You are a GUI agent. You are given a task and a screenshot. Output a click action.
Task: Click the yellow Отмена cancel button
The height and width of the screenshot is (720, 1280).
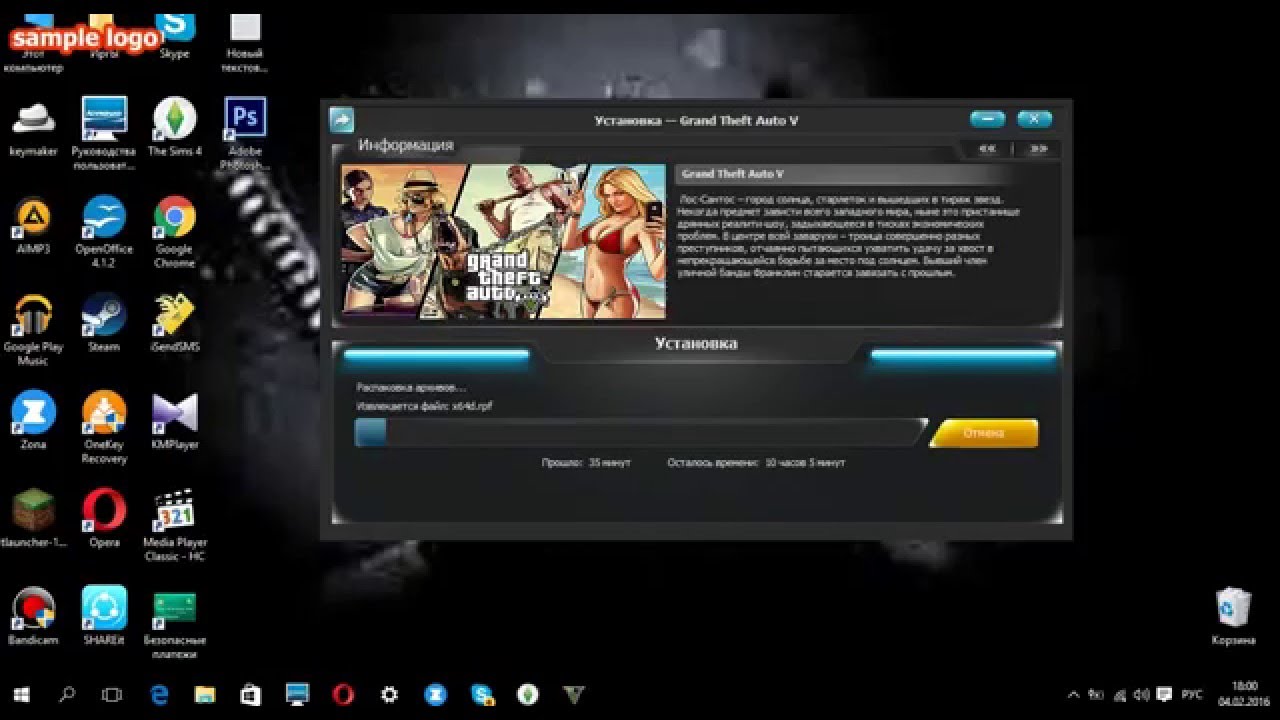[984, 433]
